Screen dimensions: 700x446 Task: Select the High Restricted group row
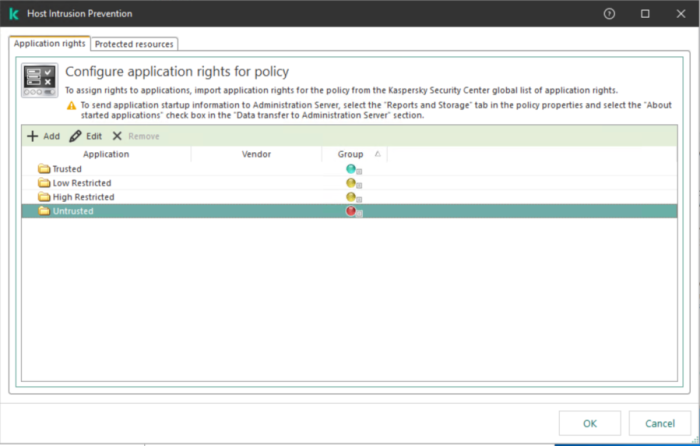click(349, 197)
